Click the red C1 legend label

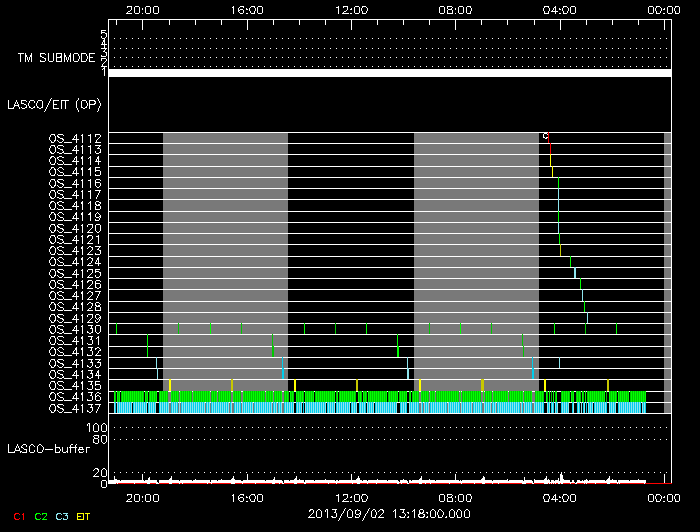pos(18,516)
